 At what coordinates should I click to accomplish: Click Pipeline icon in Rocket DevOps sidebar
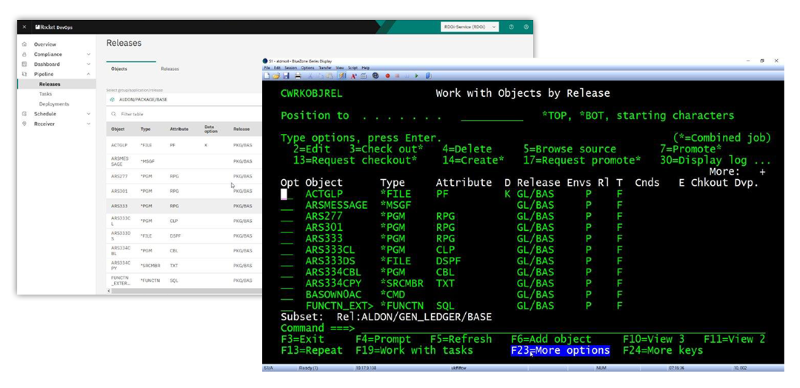point(24,74)
